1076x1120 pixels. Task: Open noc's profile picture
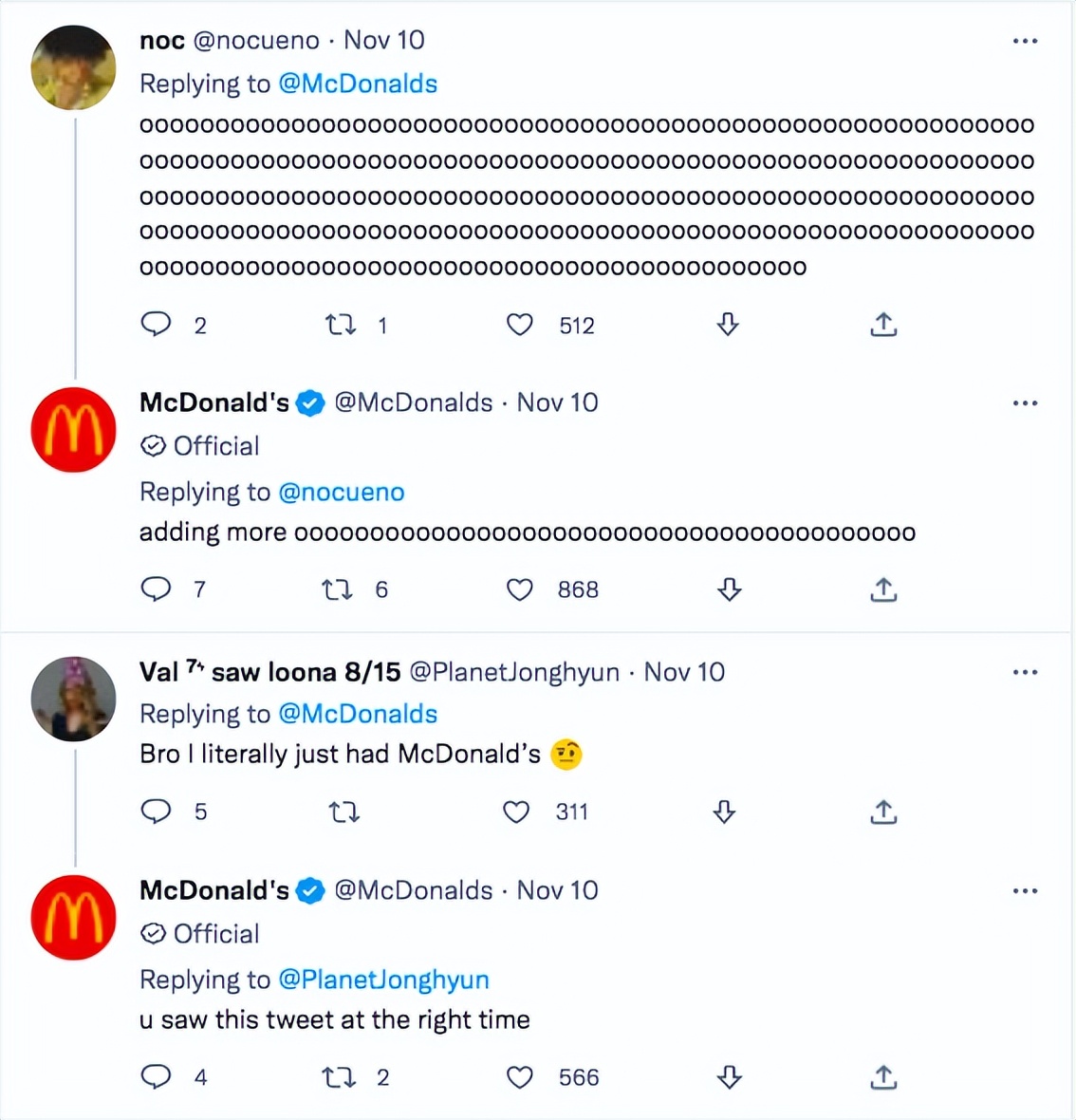73,67
